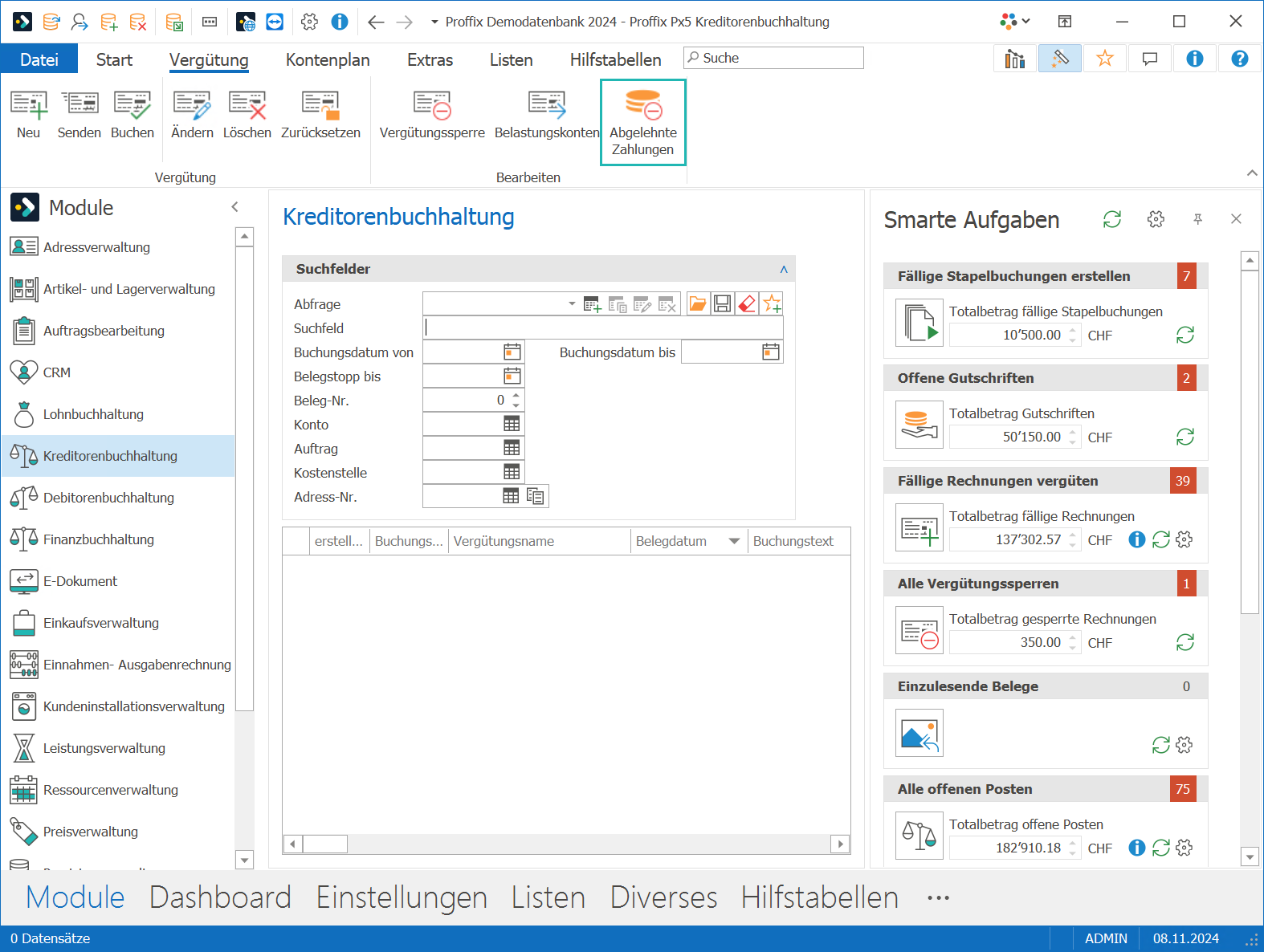Click the ribbon Suche search box
The image size is (1264, 952).
[773, 58]
